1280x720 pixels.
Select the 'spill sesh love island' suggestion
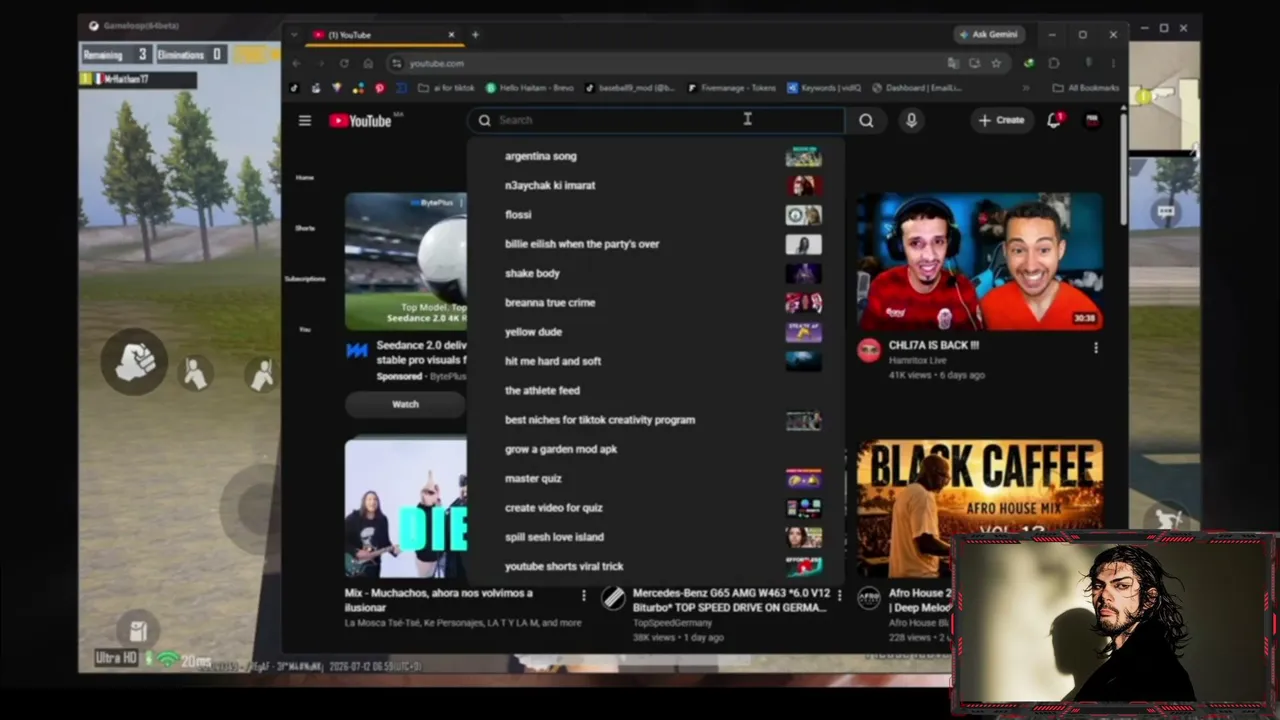[656, 538]
